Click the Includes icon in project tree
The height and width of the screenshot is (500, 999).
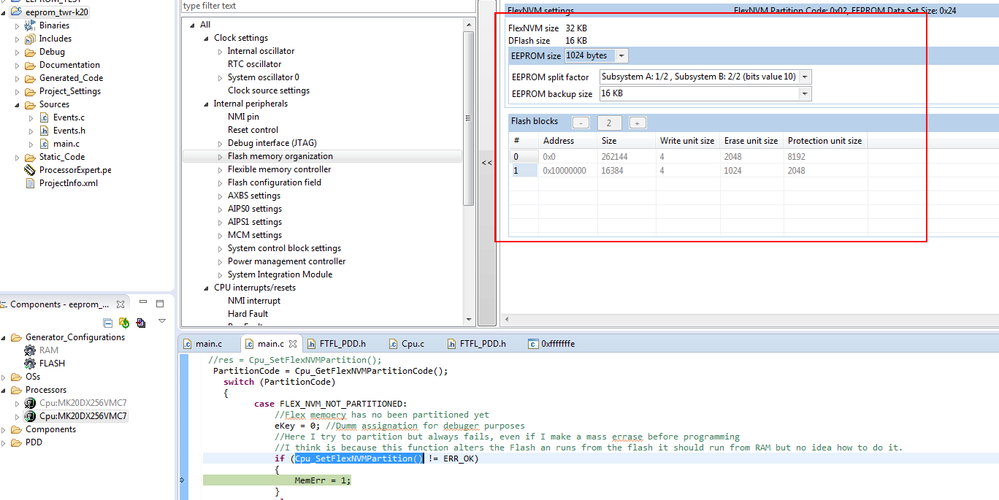[x=29, y=38]
